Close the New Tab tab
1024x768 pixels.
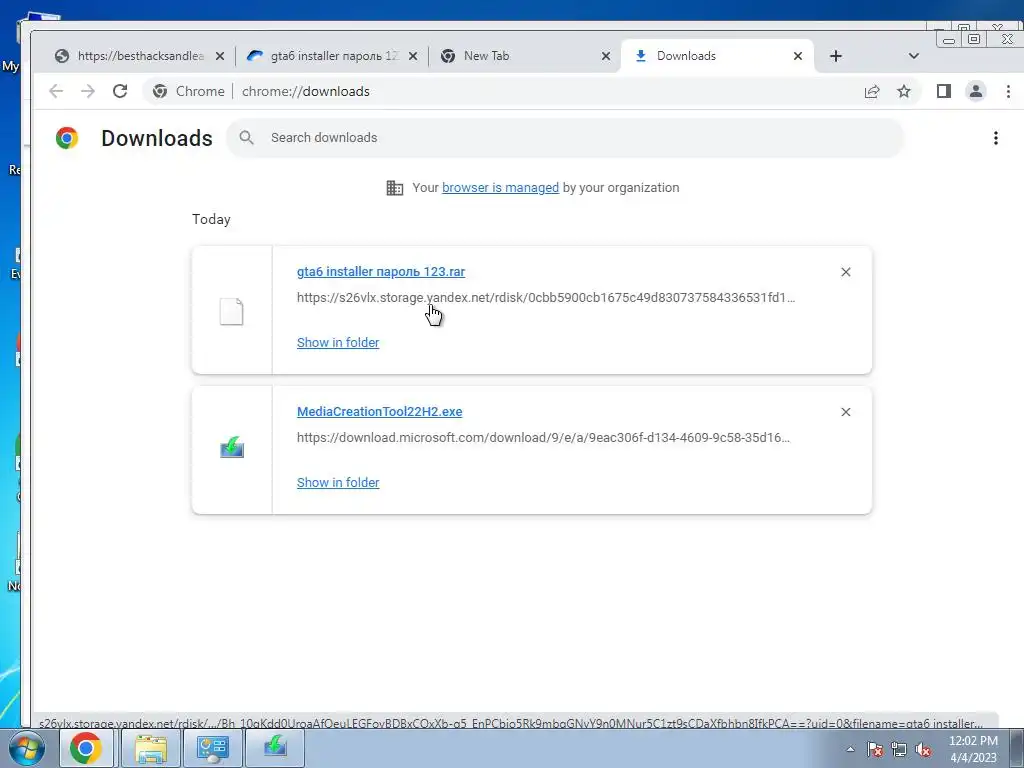606,56
